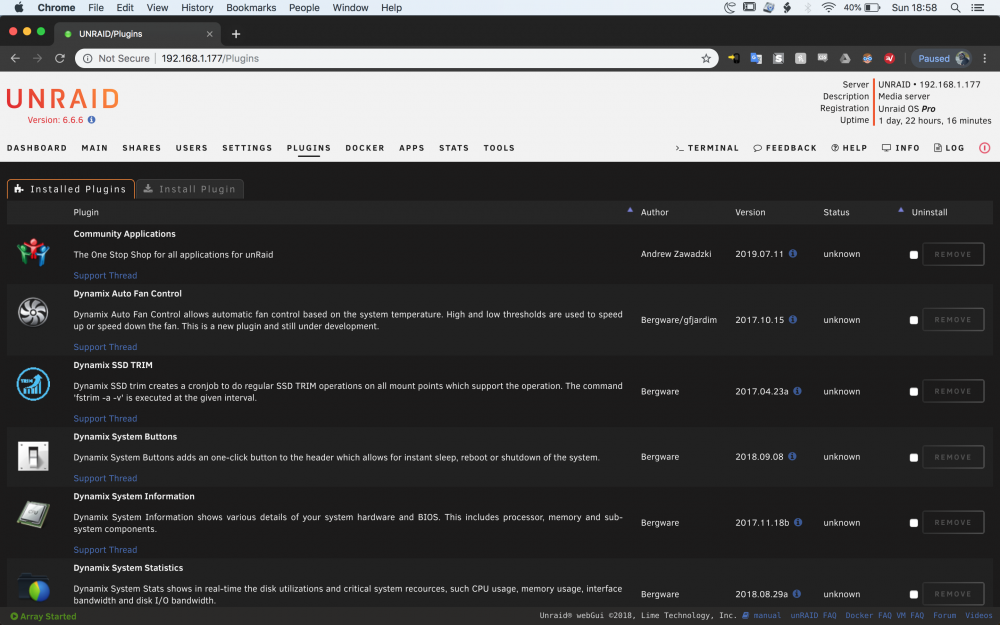Open Chrome's Bookmarks menu

pyautogui.click(x=251, y=8)
